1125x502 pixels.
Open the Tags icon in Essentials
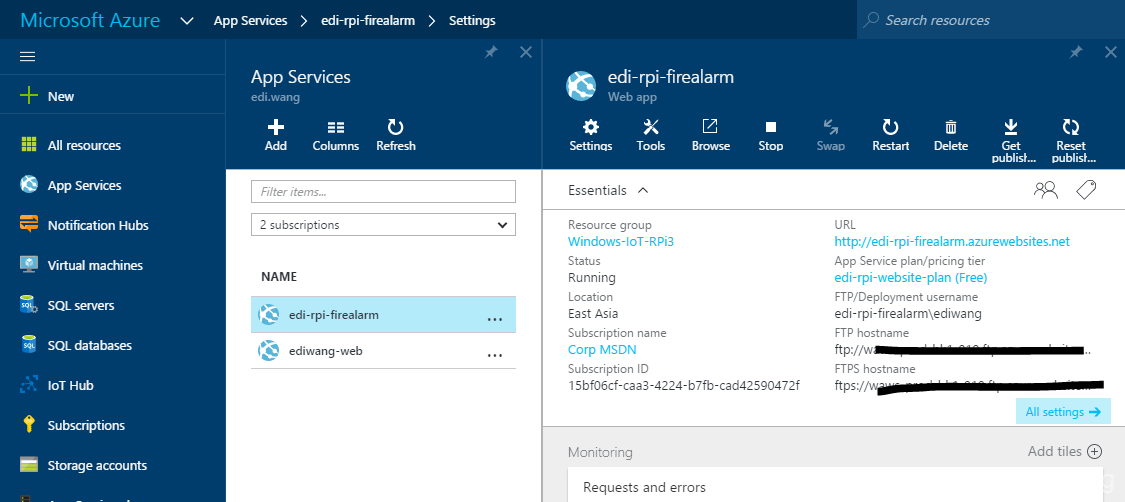1086,190
